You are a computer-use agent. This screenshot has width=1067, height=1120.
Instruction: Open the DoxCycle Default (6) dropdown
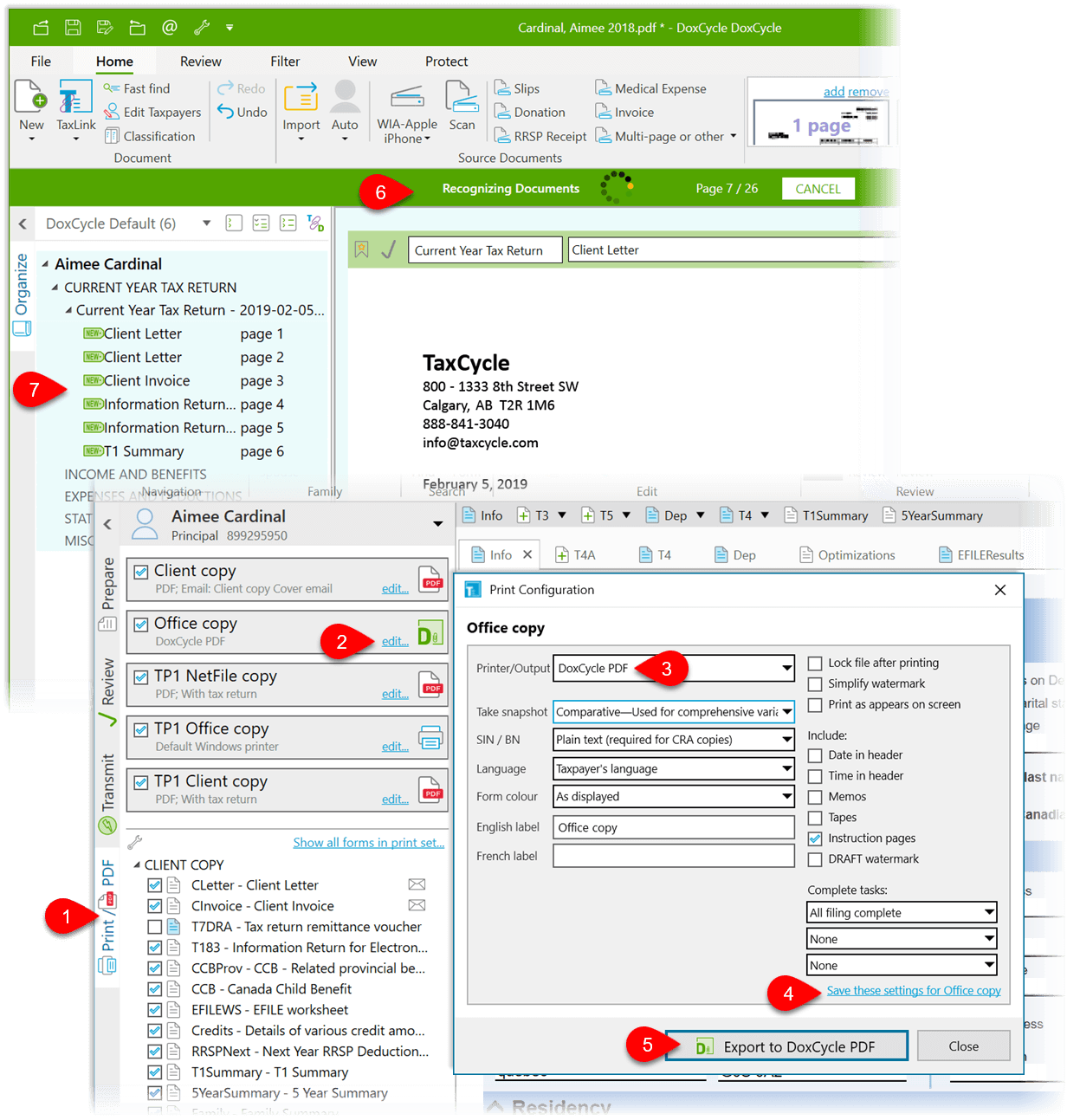206,223
